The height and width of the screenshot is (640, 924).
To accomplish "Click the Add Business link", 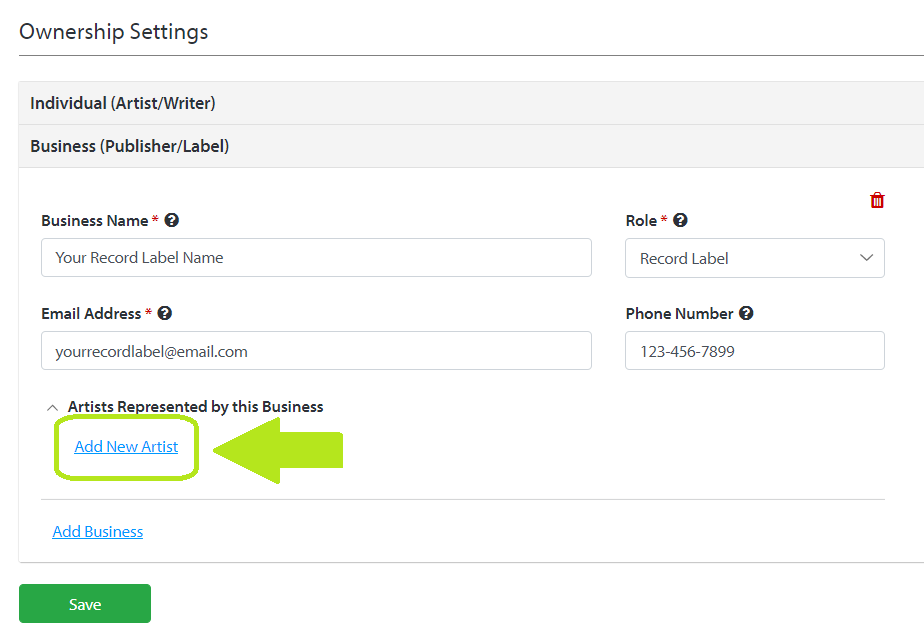I will 98,532.
